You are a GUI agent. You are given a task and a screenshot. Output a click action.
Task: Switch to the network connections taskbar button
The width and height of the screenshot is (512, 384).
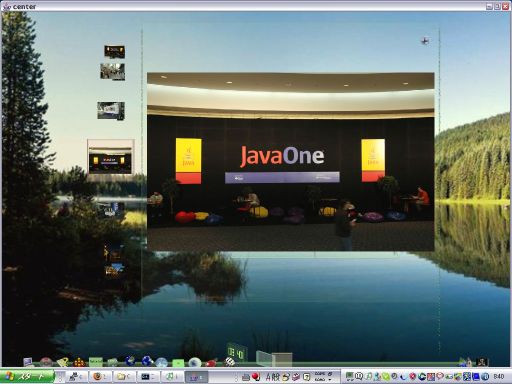(x=76, y=377)
